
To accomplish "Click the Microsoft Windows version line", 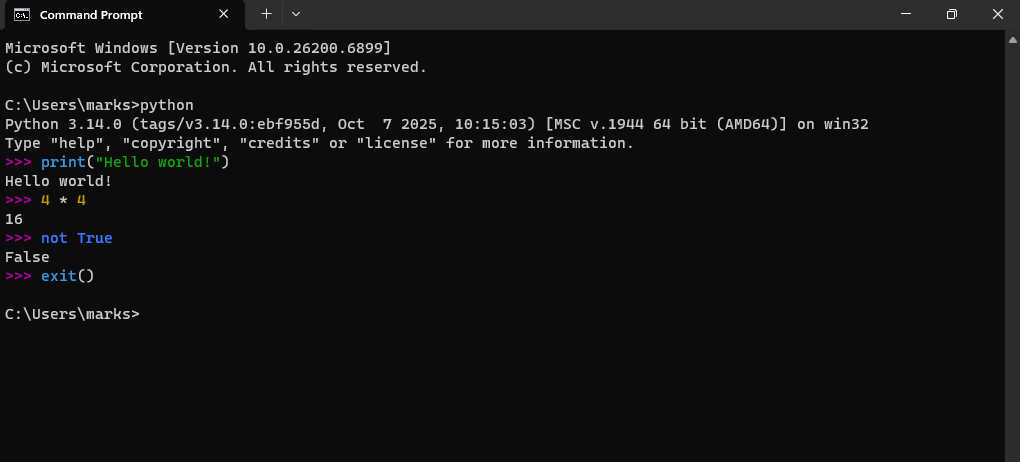I will [198, 48].
